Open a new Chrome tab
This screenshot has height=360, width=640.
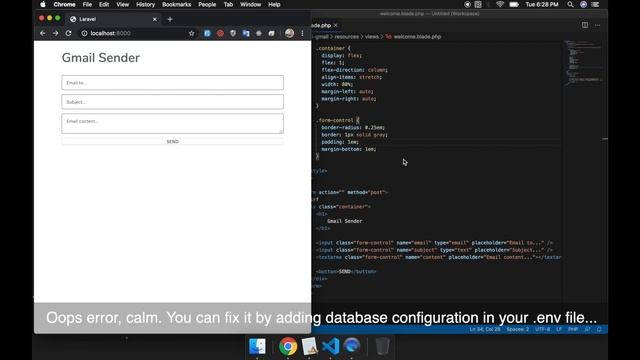[170, 19]
